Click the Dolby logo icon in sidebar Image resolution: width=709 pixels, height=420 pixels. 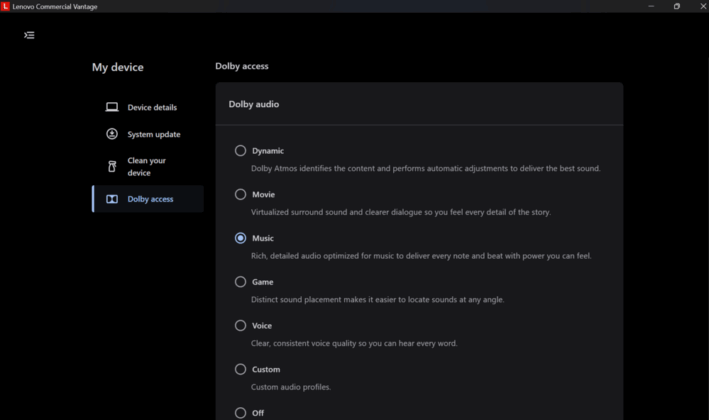coord(112,199)
